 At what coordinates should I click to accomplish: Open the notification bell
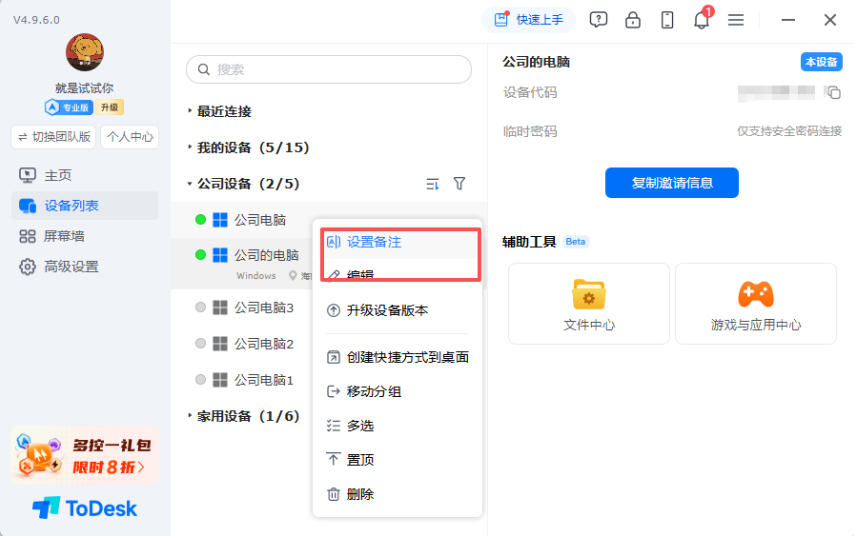coord(702,20)
